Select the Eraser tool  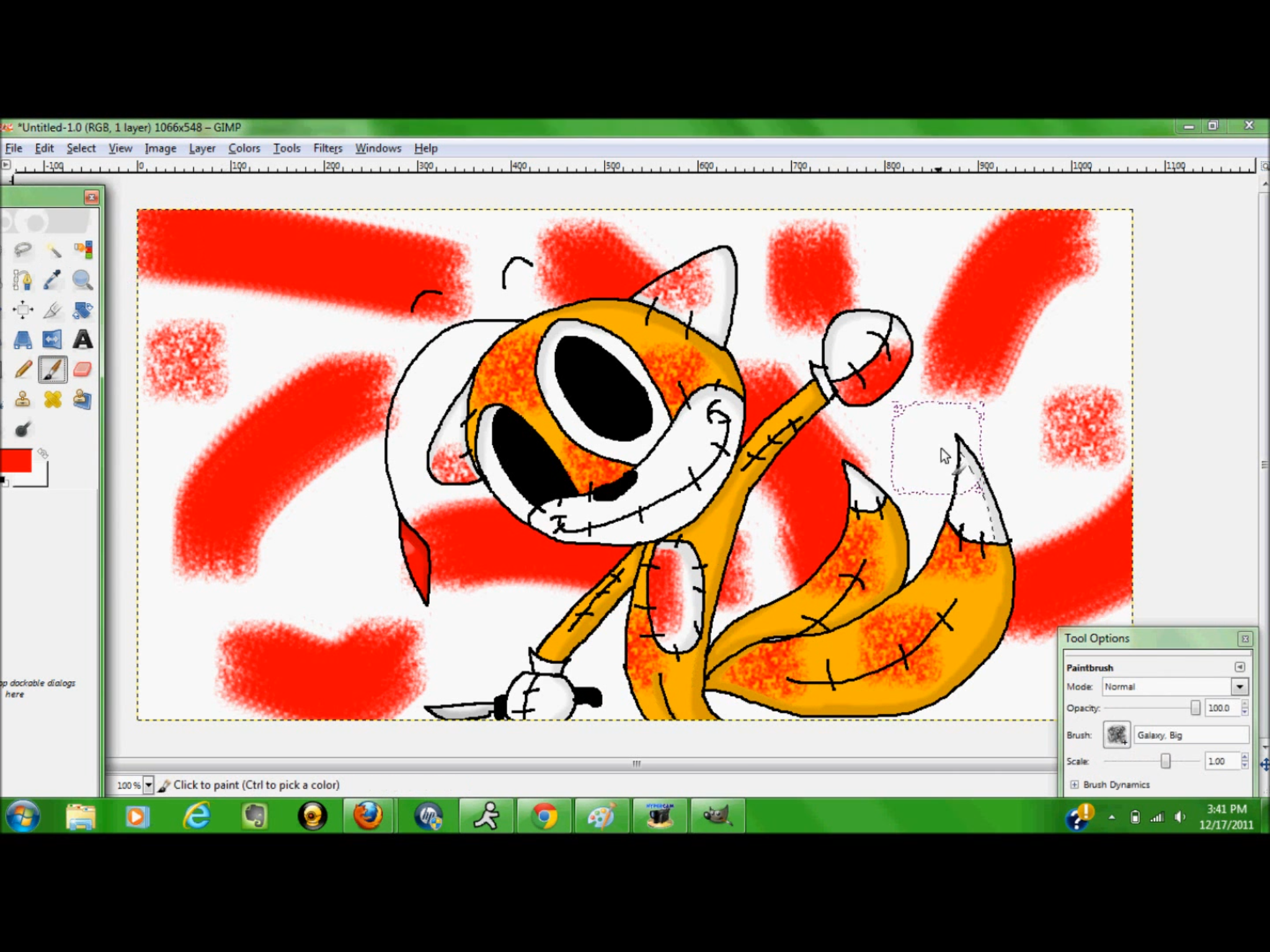point(82,370)
